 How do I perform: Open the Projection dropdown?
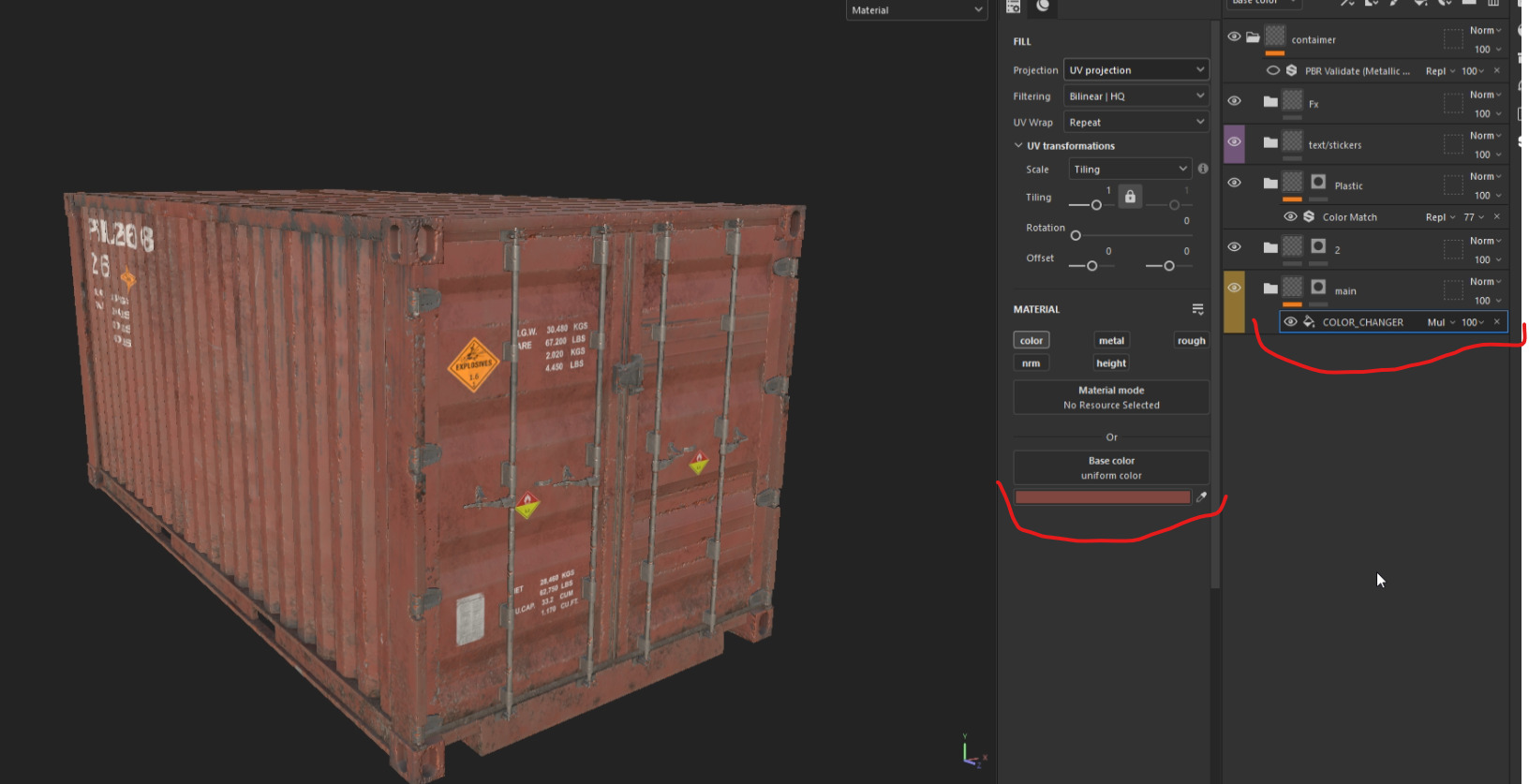tap(1136, 70)
